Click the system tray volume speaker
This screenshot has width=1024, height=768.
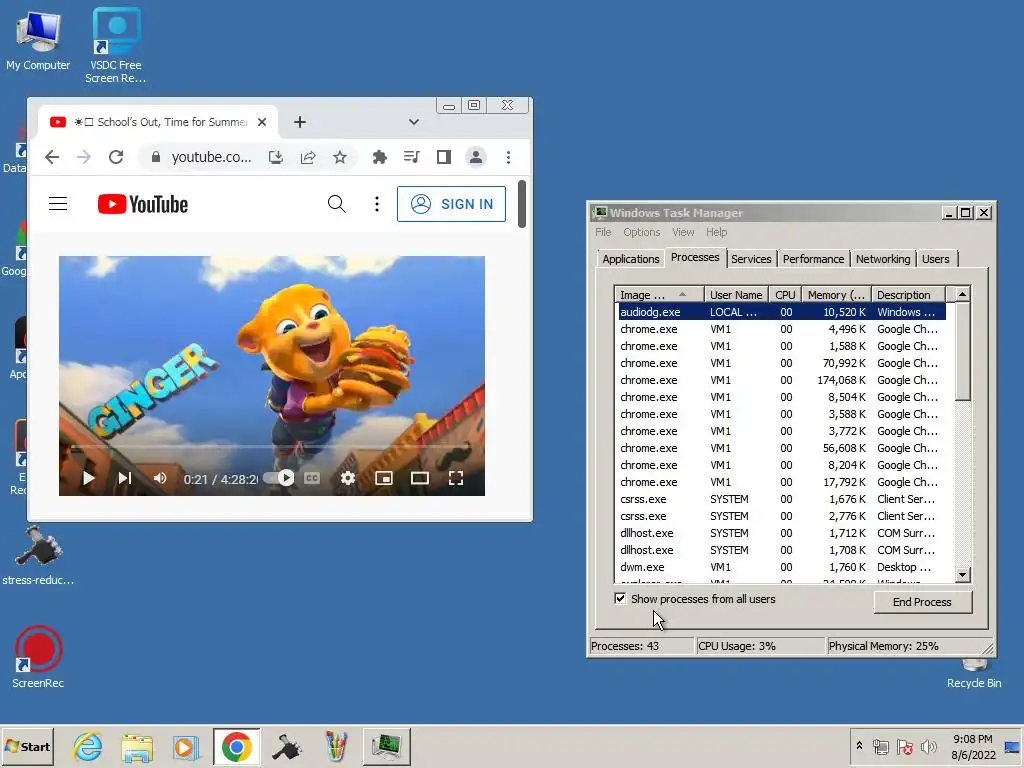(928, 746)
